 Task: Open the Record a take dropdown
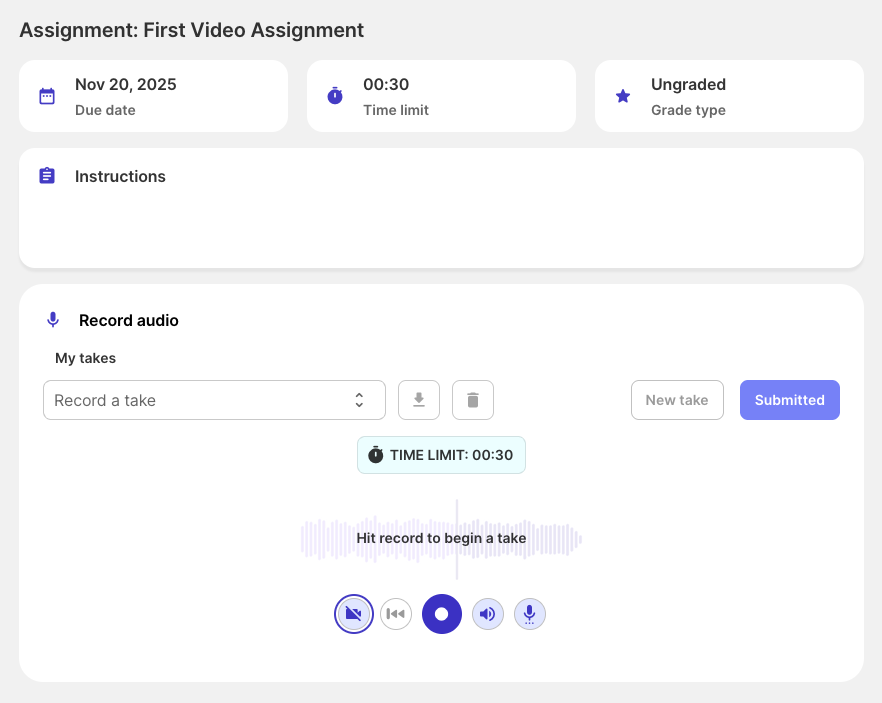(214, 399)
